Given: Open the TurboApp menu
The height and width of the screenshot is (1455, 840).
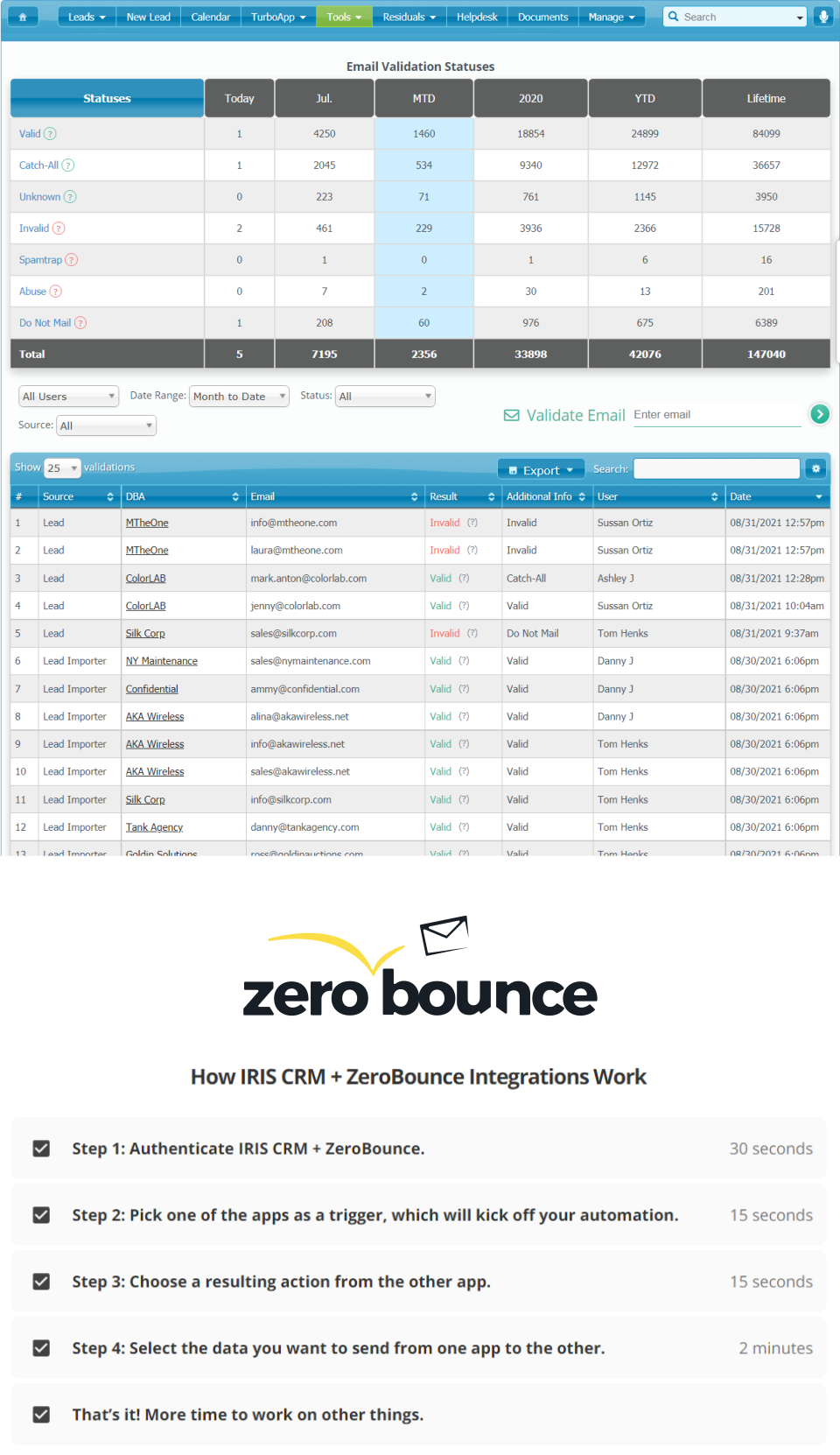Looking at the screenshot, I should point(278,17).
